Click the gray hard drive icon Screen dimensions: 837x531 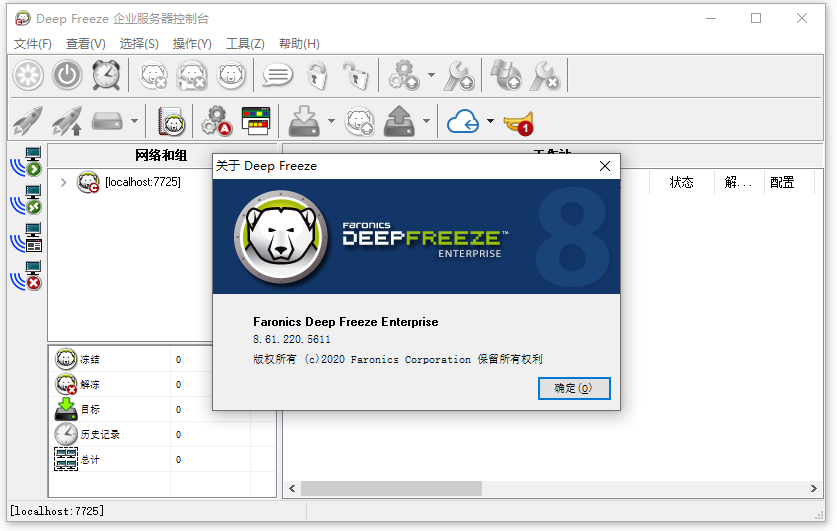pyautogui.click(x=107, y=121)
